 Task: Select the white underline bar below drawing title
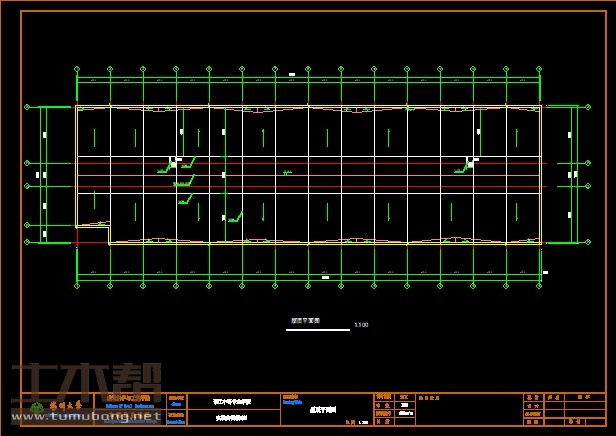click(x=317, y=328)
